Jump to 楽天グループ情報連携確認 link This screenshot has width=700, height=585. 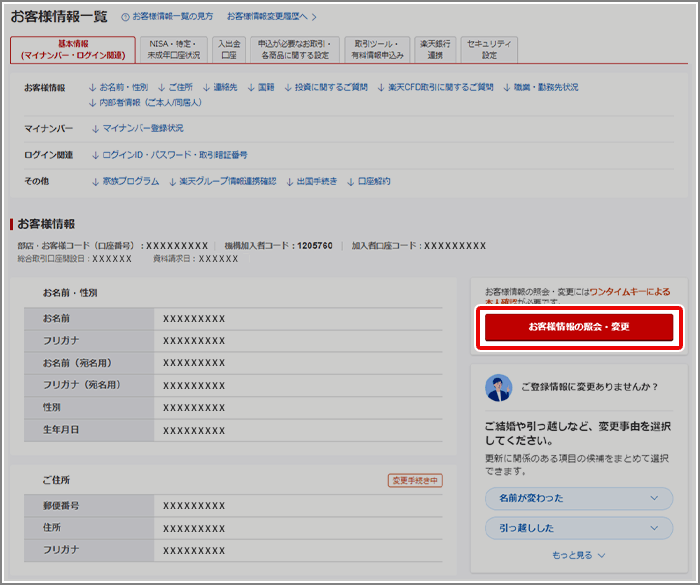pos(222,181)
